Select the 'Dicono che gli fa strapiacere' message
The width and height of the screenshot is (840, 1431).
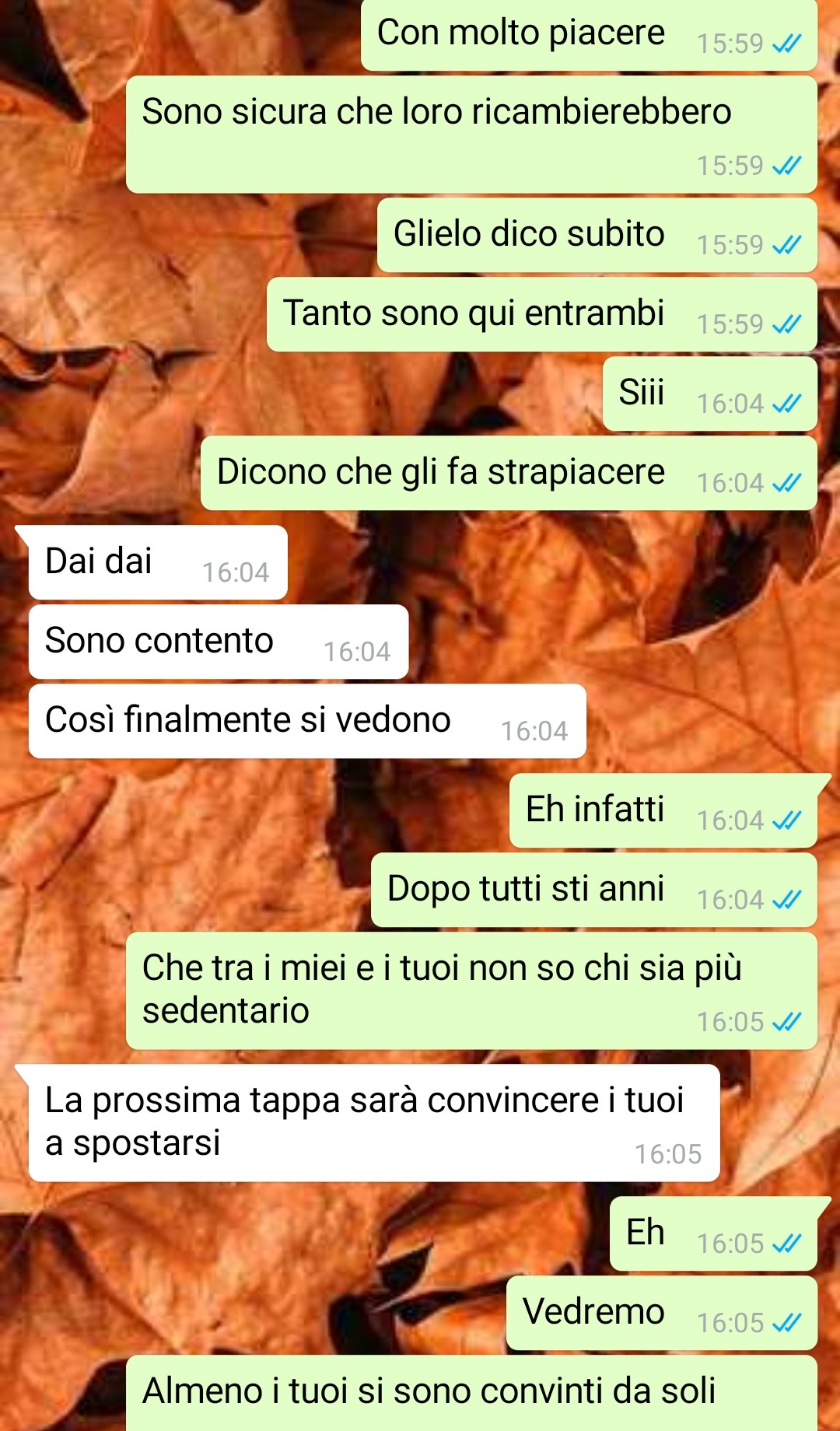pos(509,473)
